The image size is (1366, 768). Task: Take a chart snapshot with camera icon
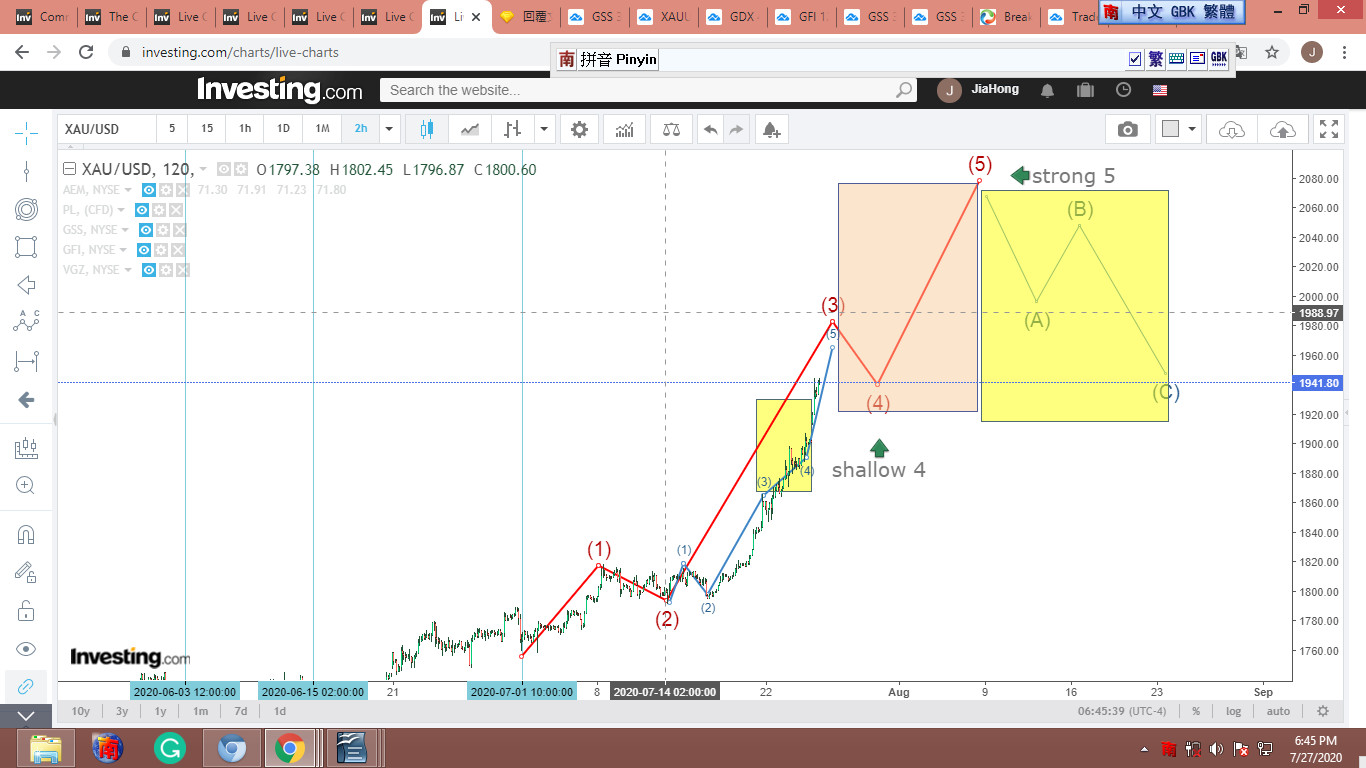[1127, 129]
